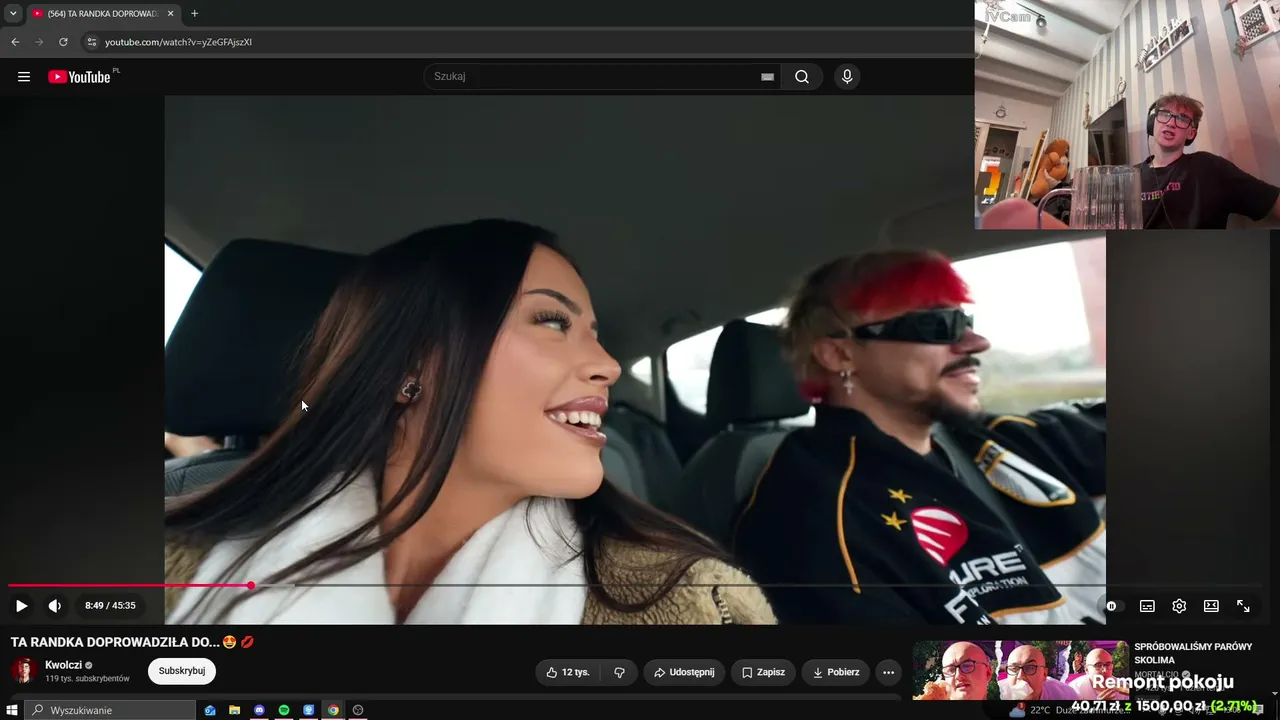Start voice search with the microphone
The image size is (1280, 720).
click(x=847, y=77)
